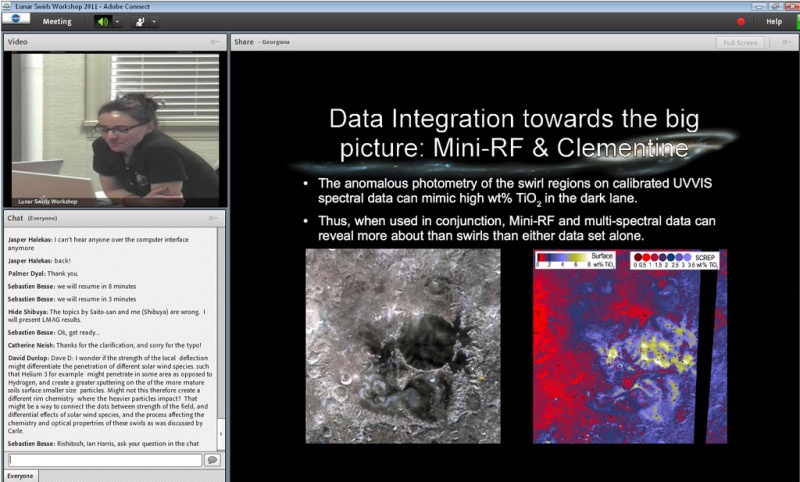Click Jasper Halekas 'back!' chat message

[39, 261]
